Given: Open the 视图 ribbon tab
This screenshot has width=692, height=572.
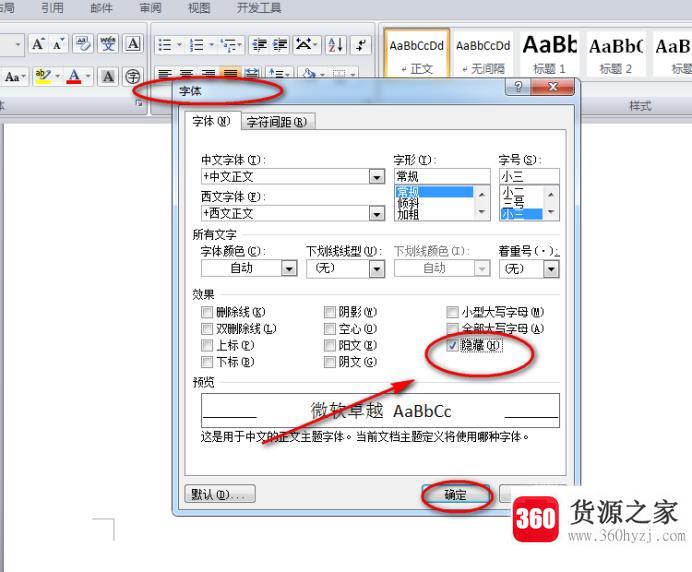Looking at the screenshot, I should (x=199, y=8).
